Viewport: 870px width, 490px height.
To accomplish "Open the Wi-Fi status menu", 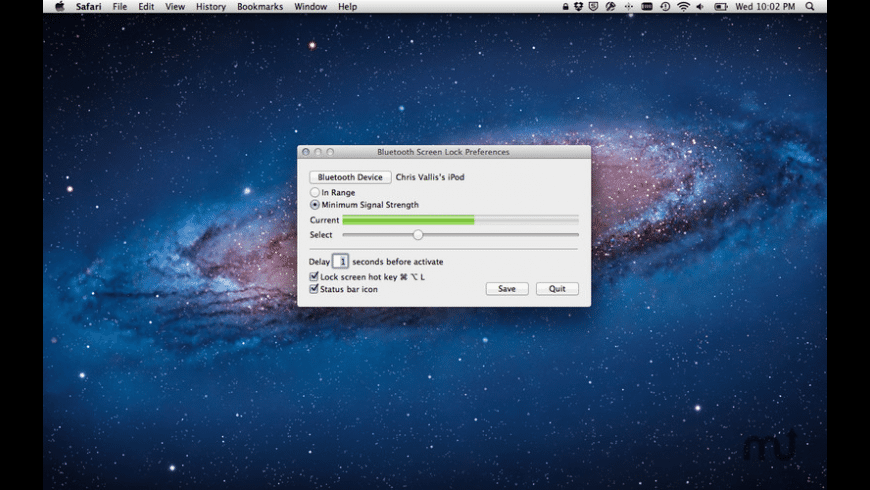I will [684, 7].
